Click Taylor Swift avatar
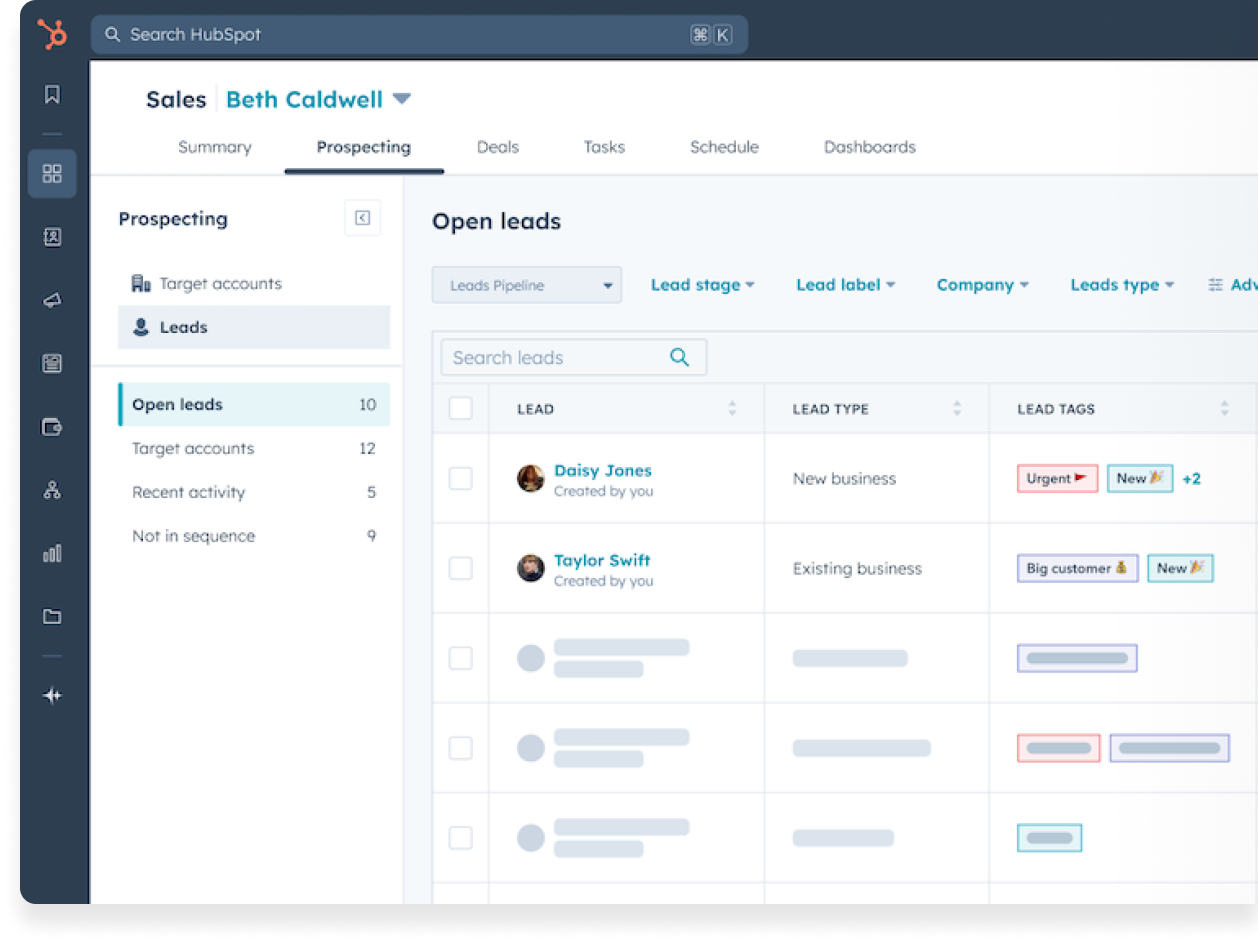Image resolution: width=1258 pixels, height=944 pixels. [x=531, y=568]
